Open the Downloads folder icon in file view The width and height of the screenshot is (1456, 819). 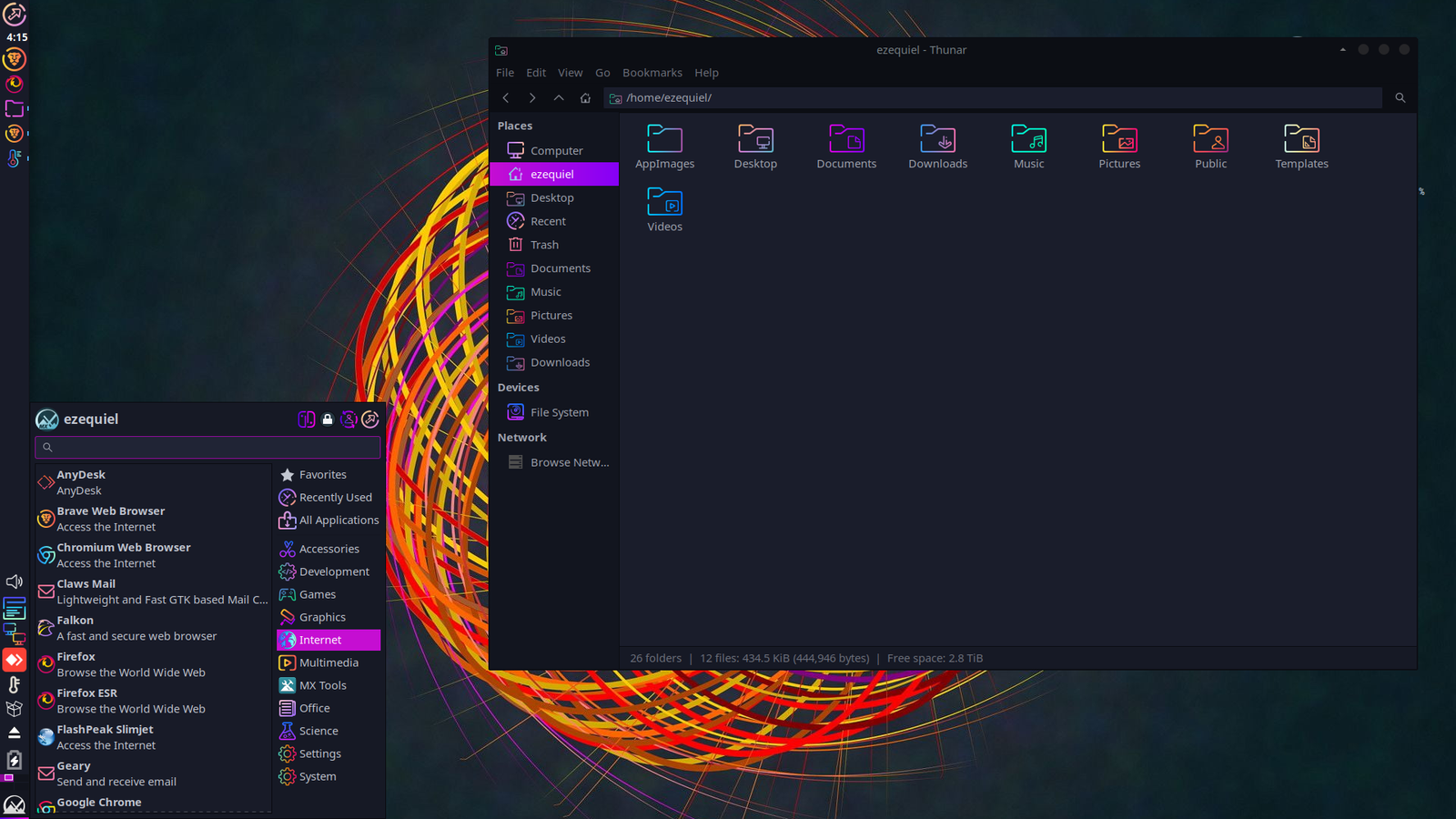click(937, 147)
